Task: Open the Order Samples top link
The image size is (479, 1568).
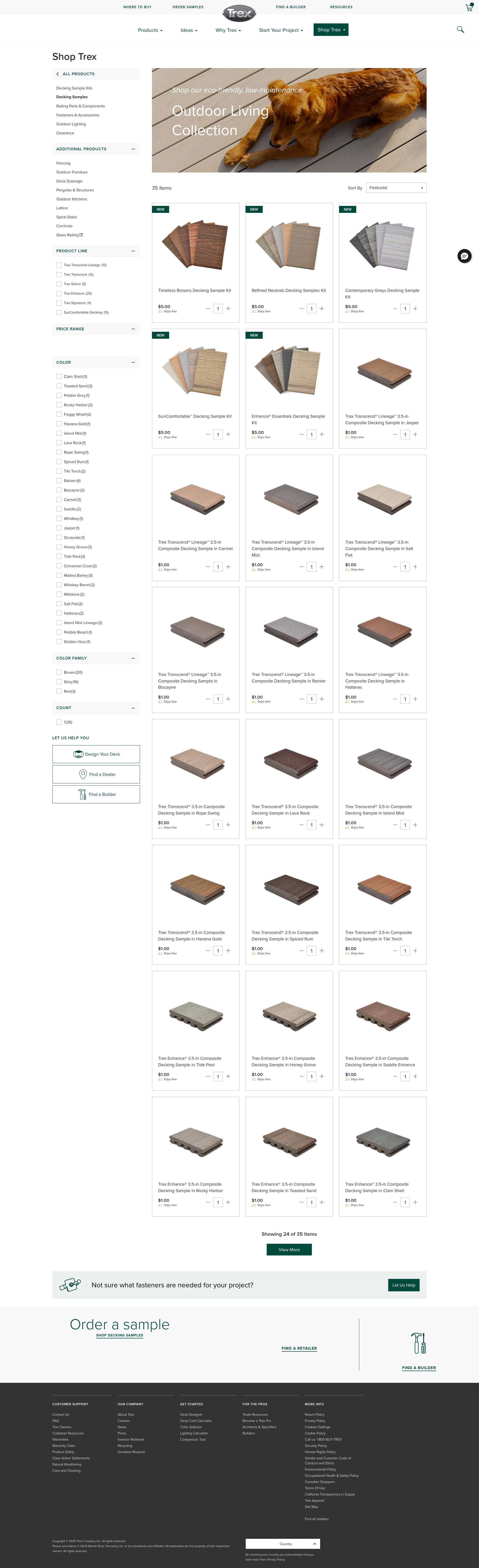Action: click(x=188, y=7)
